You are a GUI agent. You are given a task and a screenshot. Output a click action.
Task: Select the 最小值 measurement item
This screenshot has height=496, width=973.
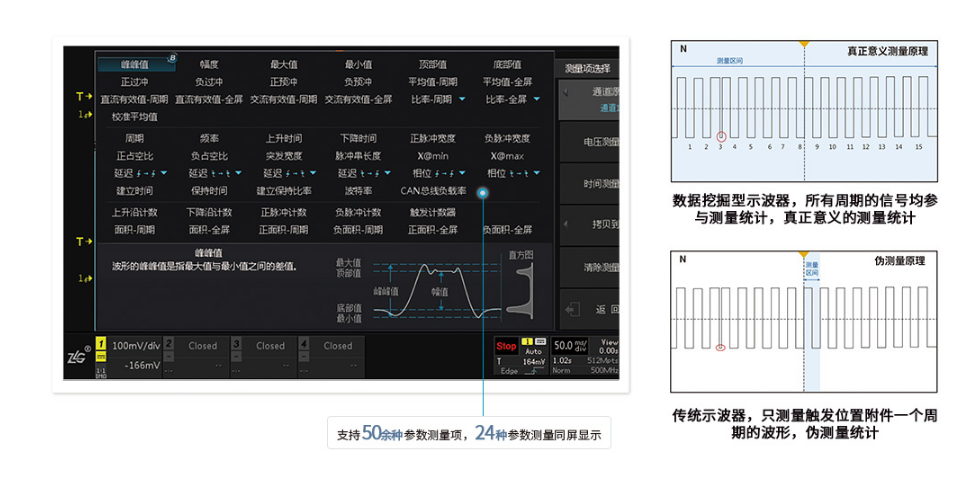[x=358, y=65]
